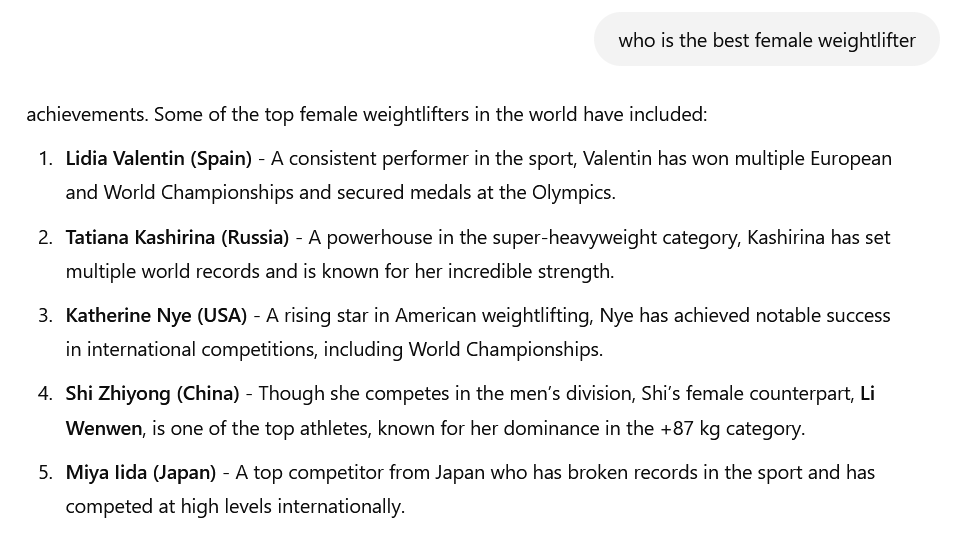Click the bold name Katherine Nye (USA)
966x559 pixels.
pyautogui.click(x=156, y=315)
